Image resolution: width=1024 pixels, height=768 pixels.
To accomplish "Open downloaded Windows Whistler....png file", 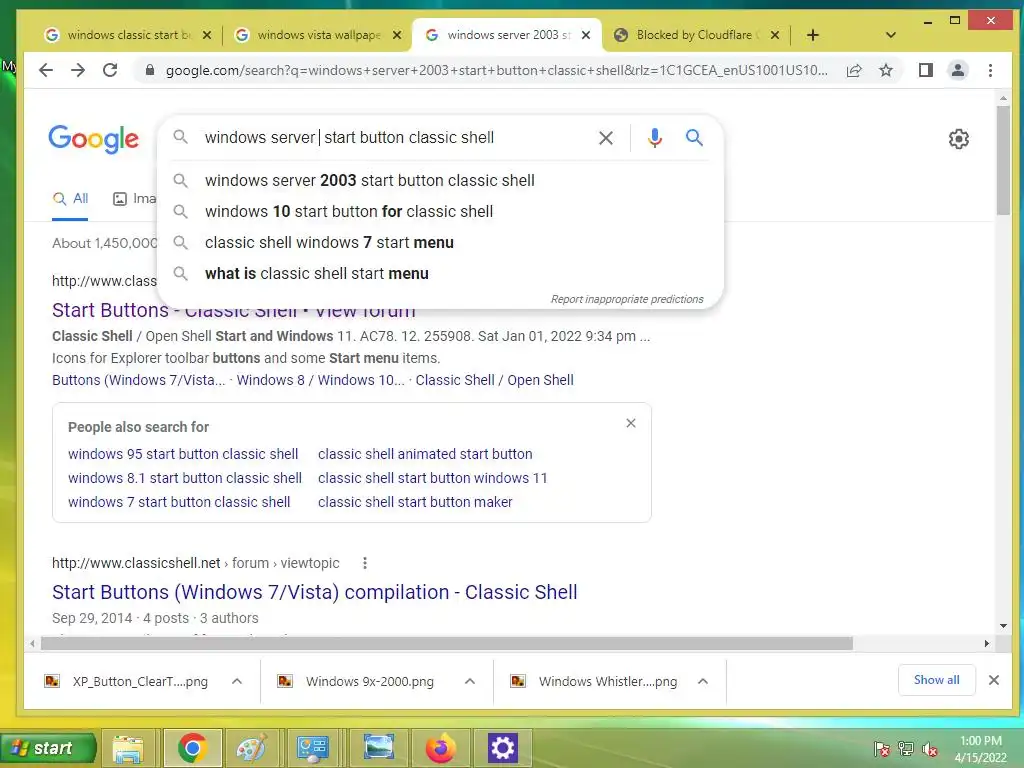I will tap(596, 682).
